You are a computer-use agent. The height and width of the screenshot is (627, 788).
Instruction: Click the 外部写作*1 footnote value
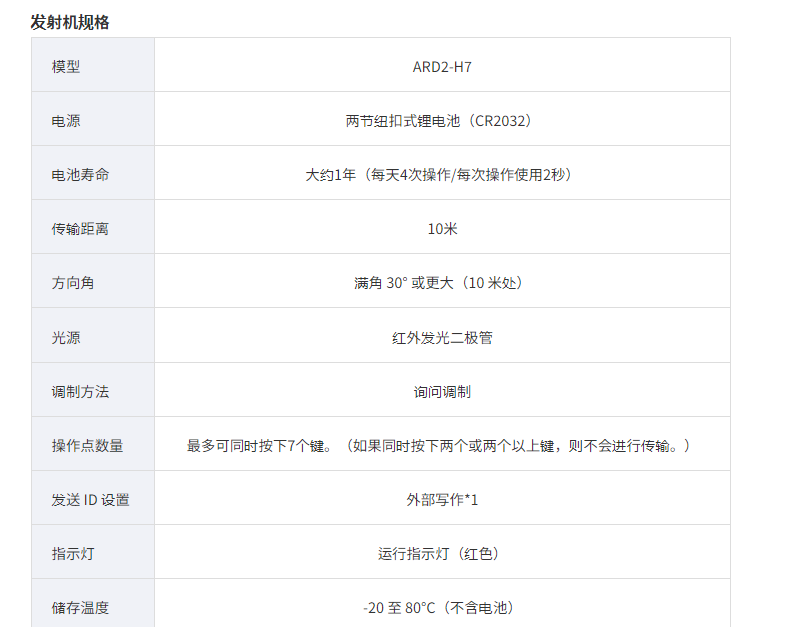(442, 499)
